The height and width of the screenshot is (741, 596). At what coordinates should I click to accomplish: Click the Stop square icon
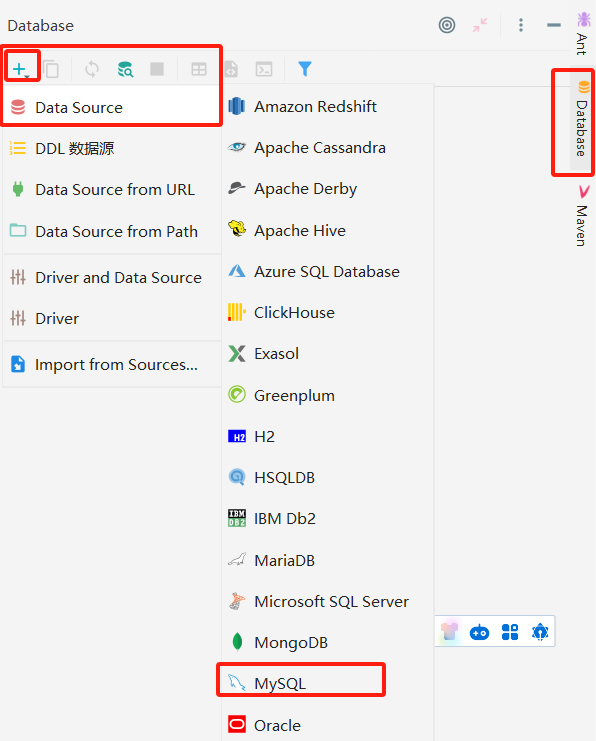pyautogui.click(x=157, y=69)
